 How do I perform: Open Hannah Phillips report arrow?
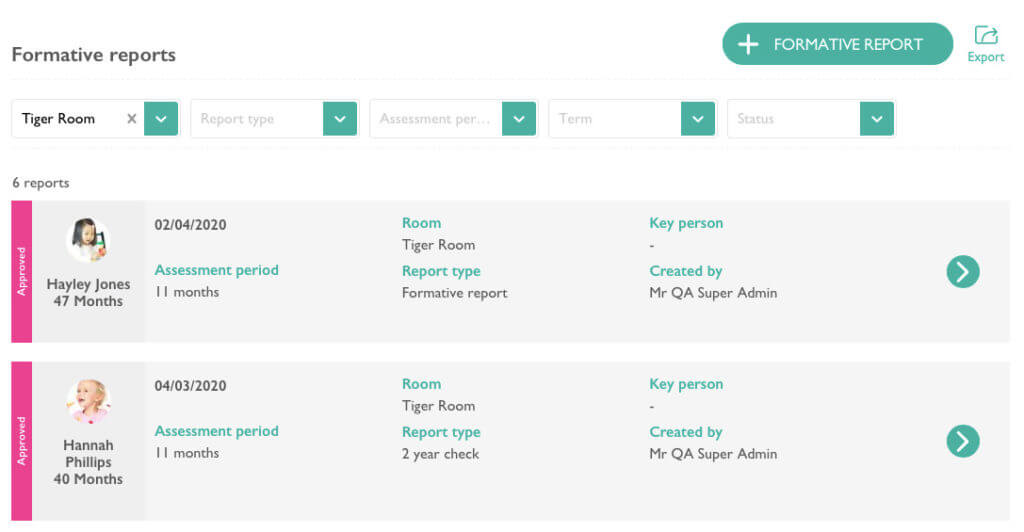pos(962,441)
